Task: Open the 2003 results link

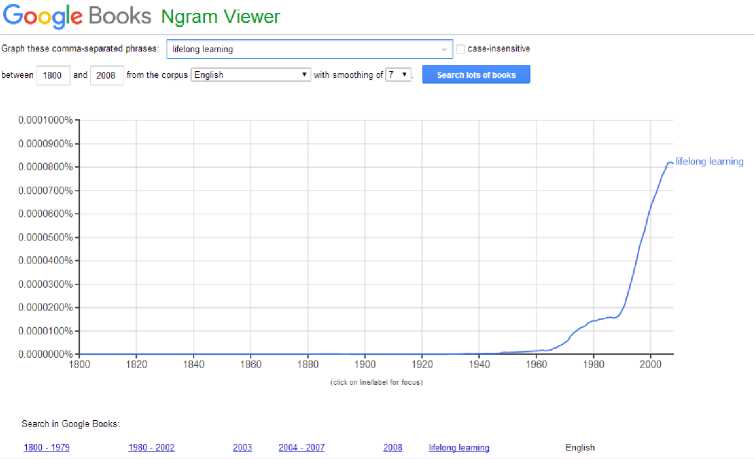Action: (x=242, y=448)
